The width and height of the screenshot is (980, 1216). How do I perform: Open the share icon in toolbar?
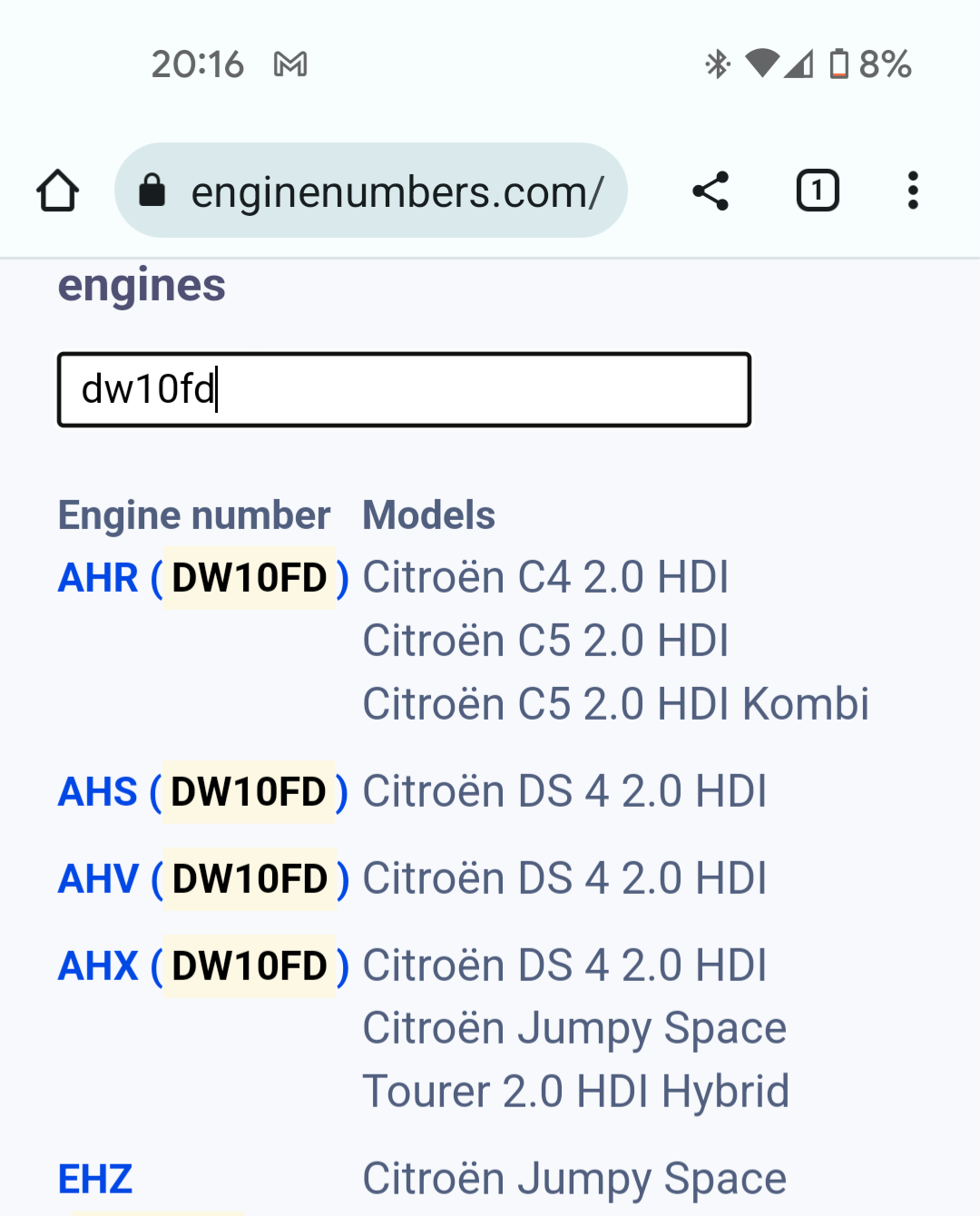pos(710,191)
